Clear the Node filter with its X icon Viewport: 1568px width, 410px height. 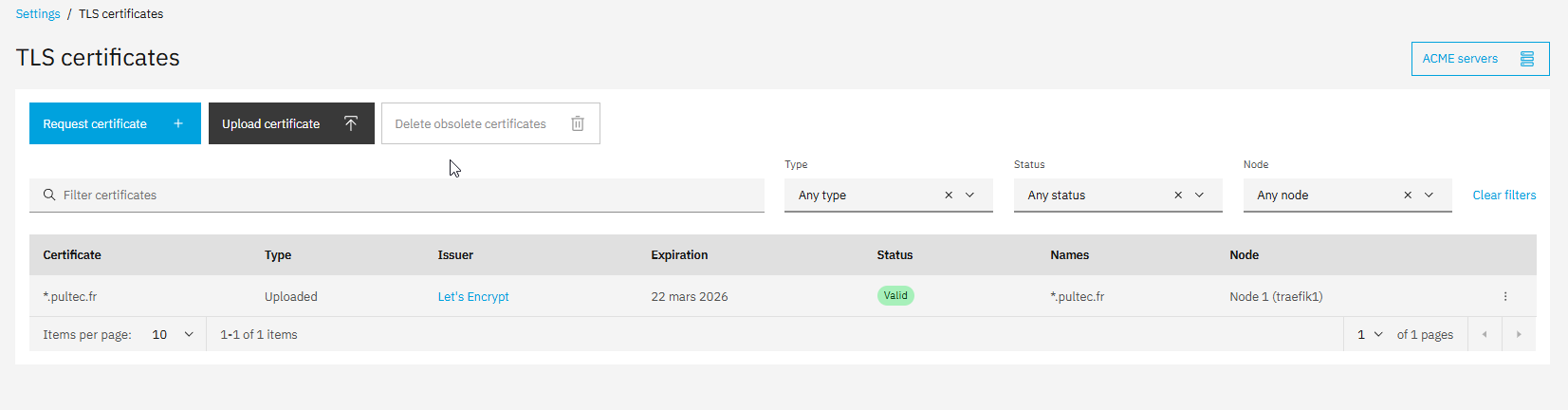coord(1407,196)
